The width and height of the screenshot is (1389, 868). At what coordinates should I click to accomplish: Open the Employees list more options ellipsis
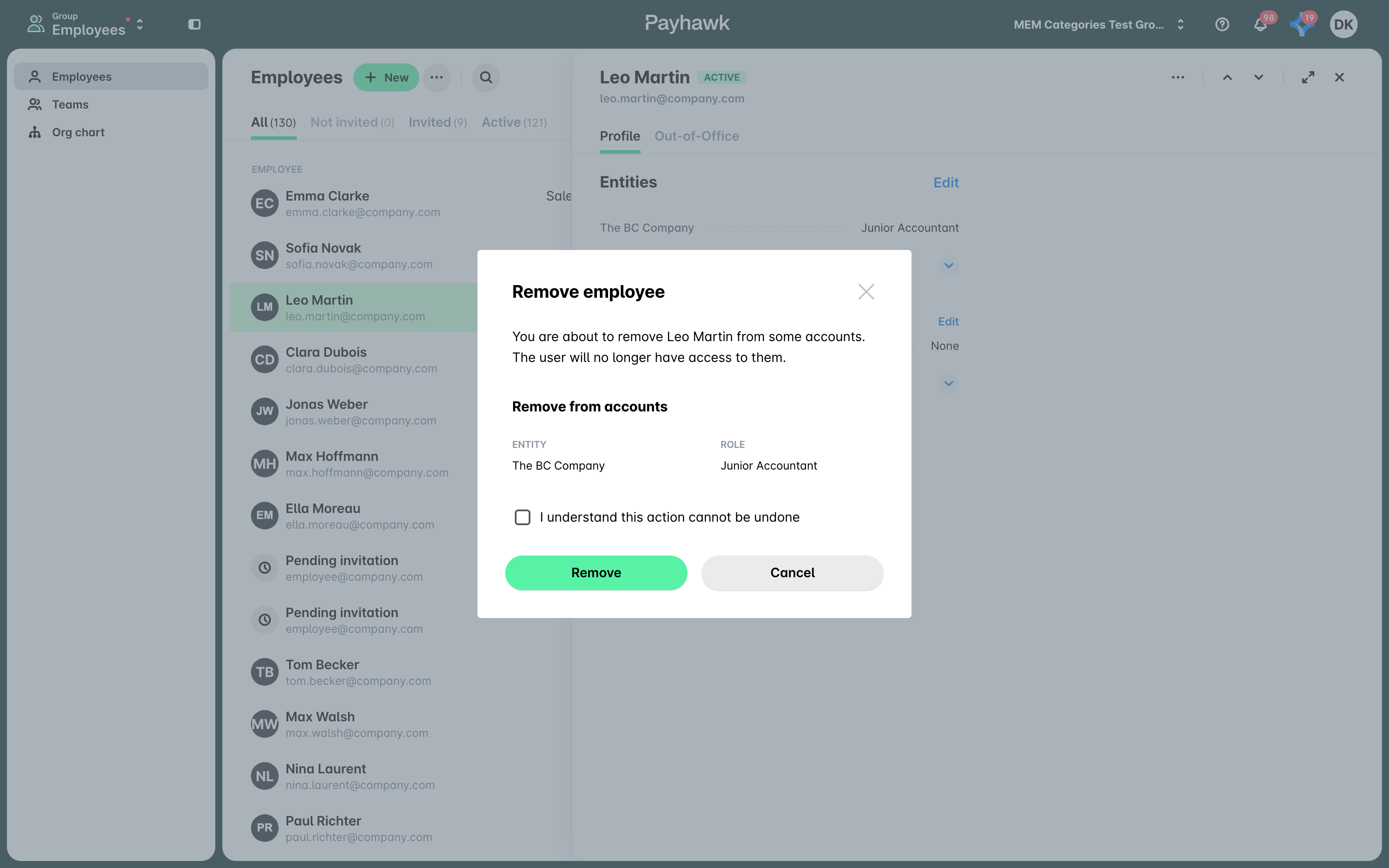[x=436, y=78]
